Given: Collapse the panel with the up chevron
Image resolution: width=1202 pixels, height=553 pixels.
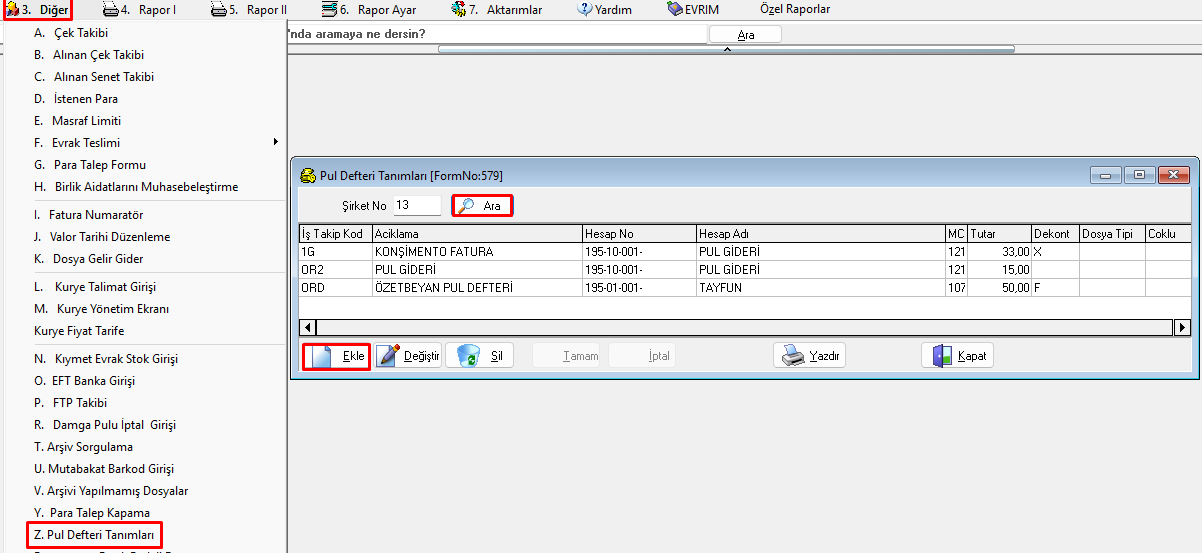Looking at the screenshot, I should point(727,49).
